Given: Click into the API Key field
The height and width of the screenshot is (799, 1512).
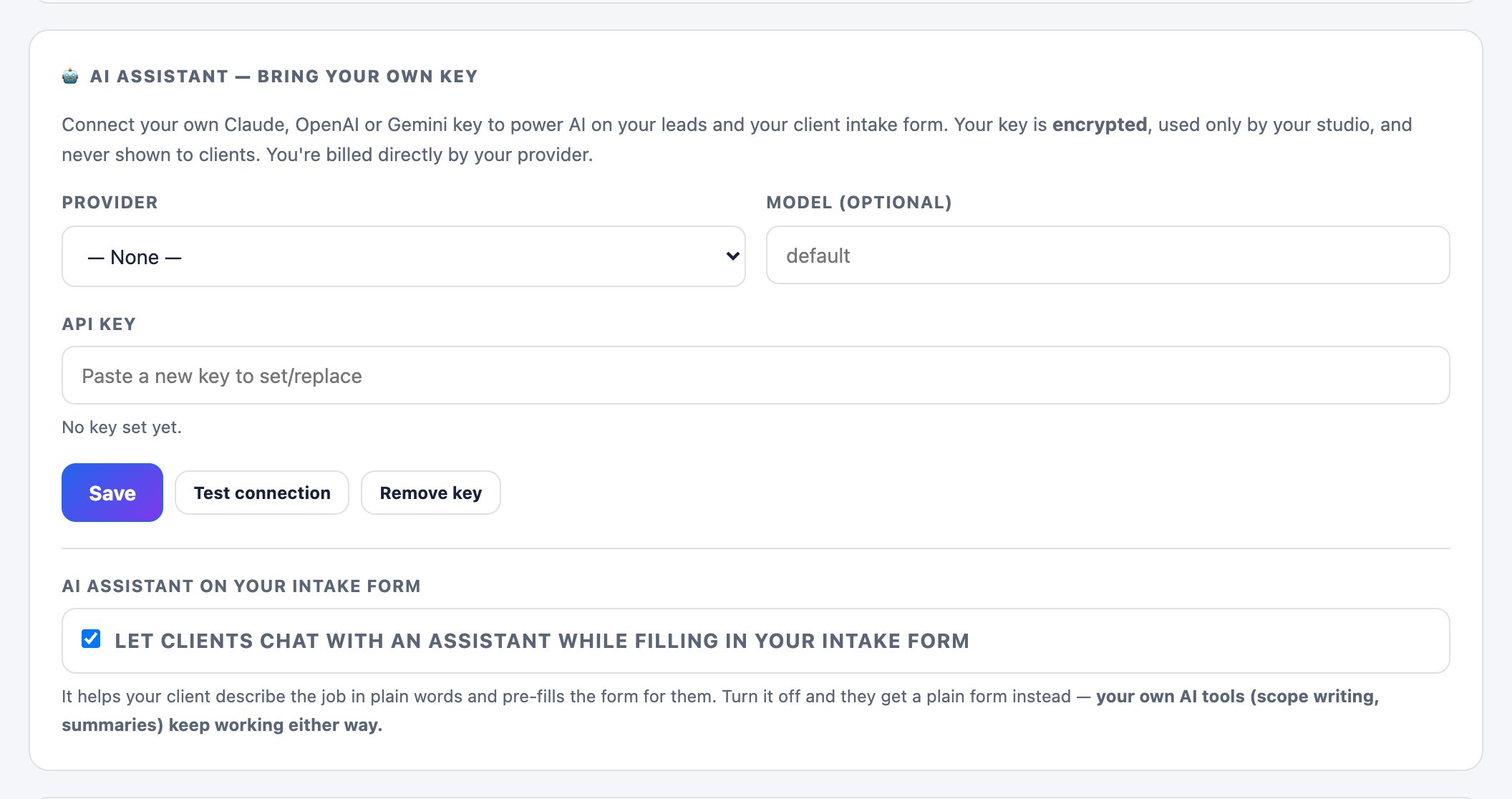Looking at the screenshot, I should tap(755, 375).
